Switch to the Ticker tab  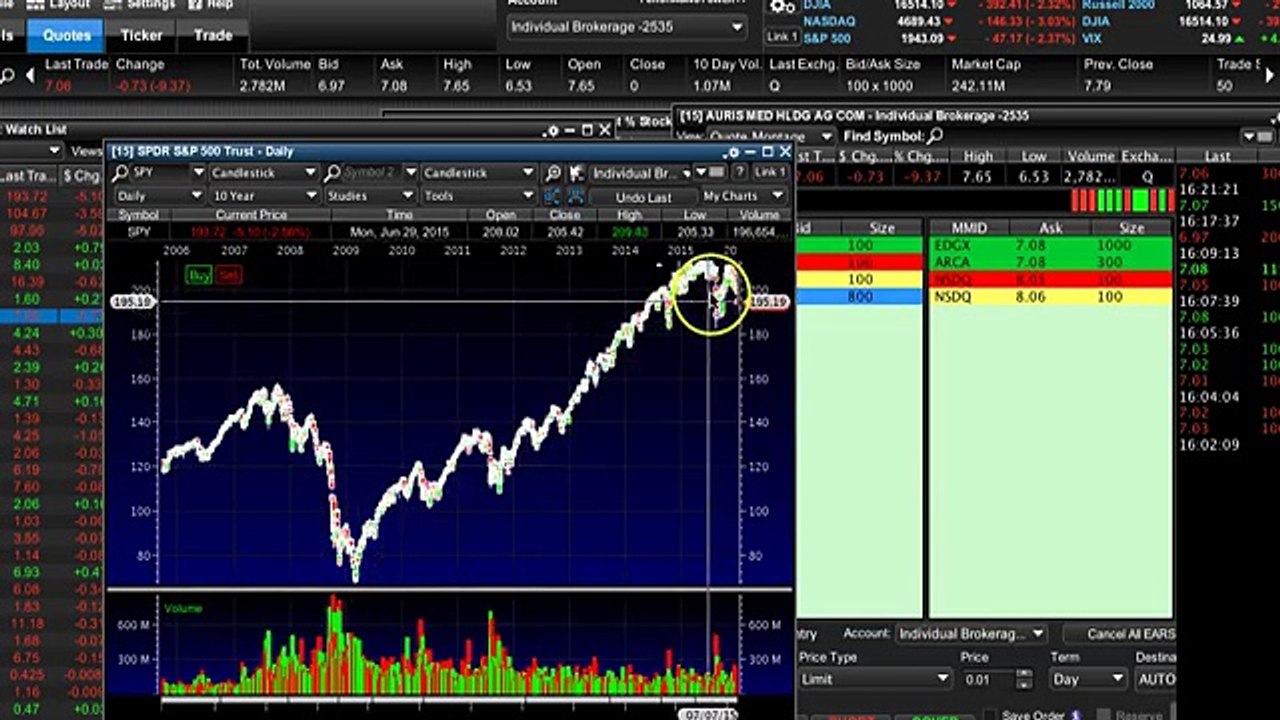[x=141, y=35]
